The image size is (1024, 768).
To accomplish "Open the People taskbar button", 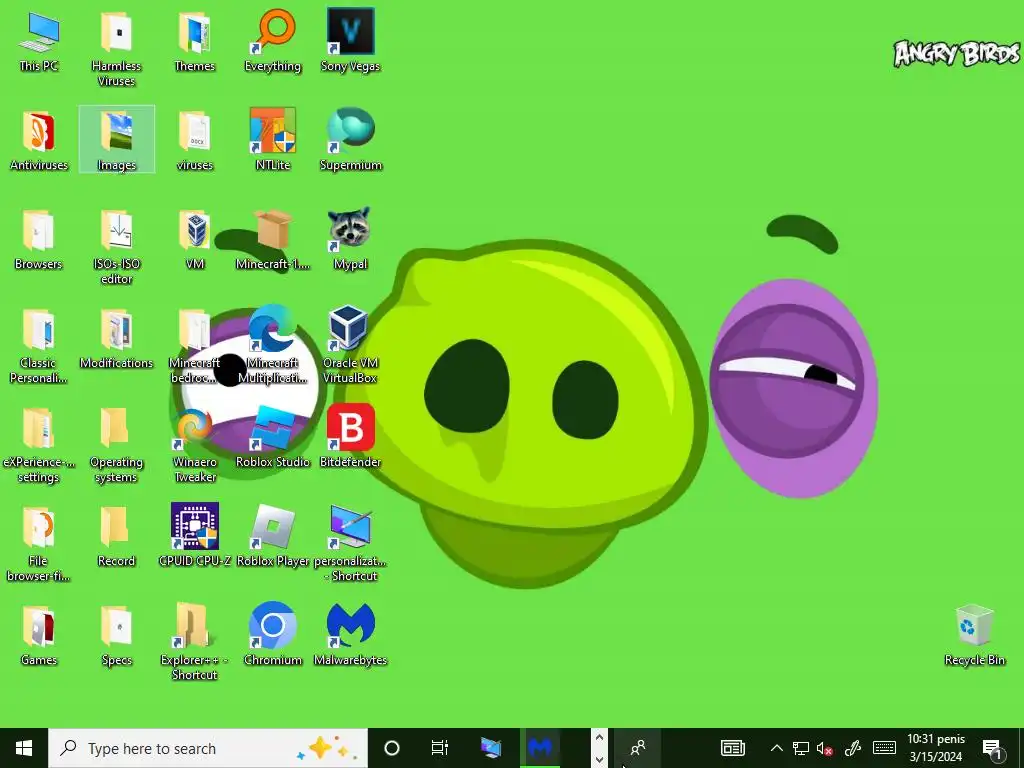I will 638,748.
